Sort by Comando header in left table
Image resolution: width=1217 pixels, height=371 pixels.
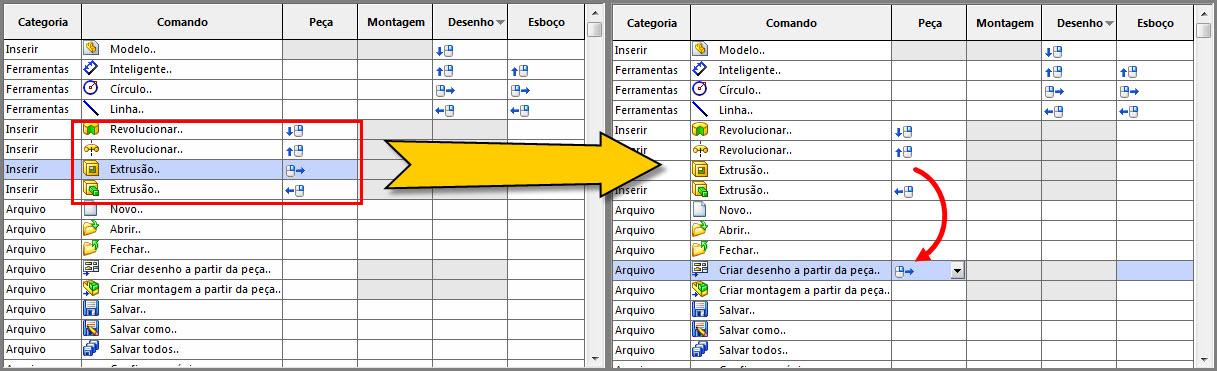point(182,21)
